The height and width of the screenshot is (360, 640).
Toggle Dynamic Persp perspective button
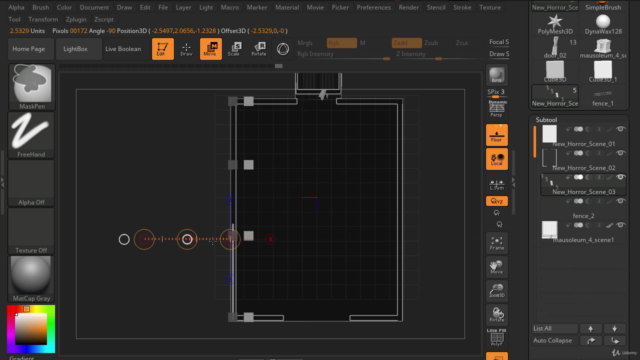(x=497, y=109)
